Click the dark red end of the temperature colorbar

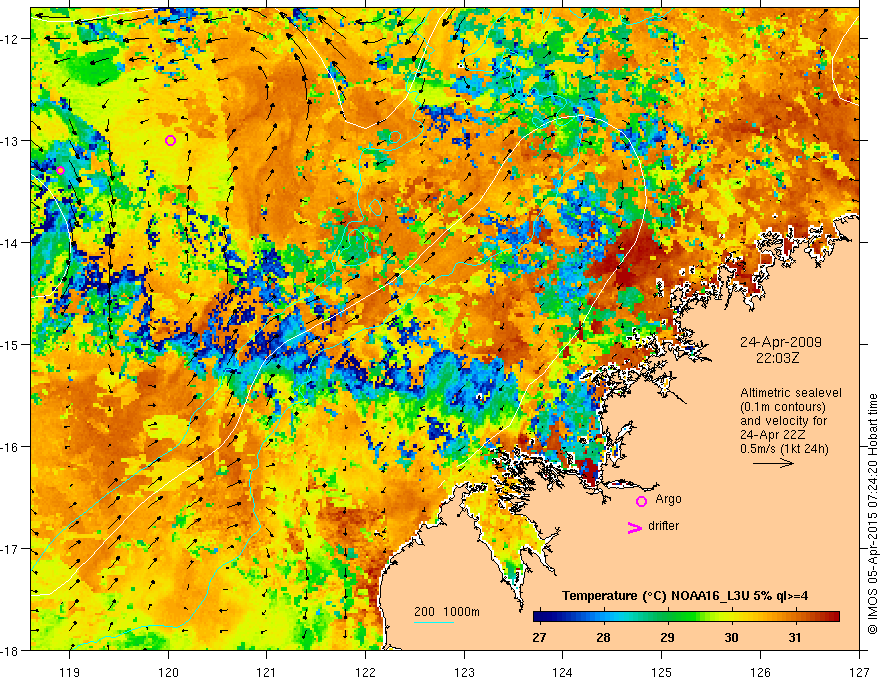pos(833,616)
